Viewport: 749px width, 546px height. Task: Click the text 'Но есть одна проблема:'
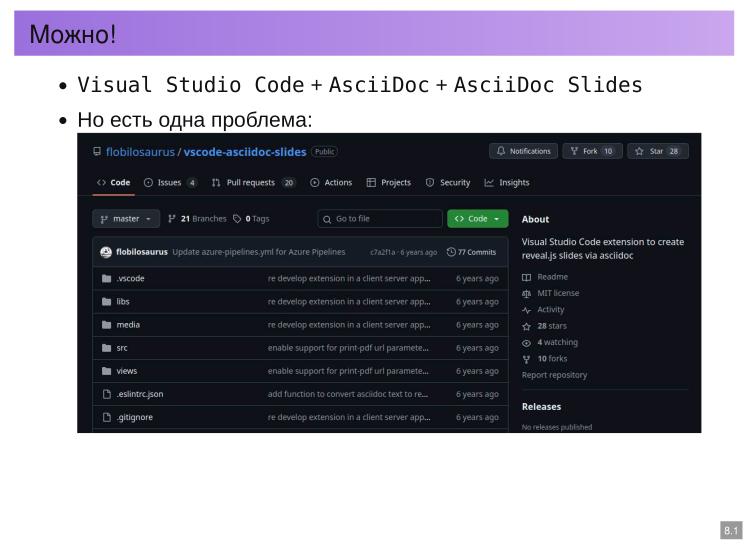(x=194, y=119)
